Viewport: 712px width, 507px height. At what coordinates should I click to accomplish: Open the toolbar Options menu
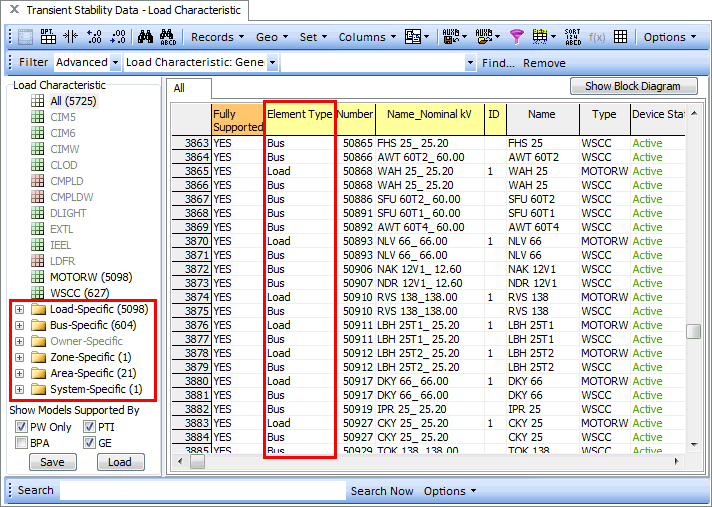pos(670,37)
